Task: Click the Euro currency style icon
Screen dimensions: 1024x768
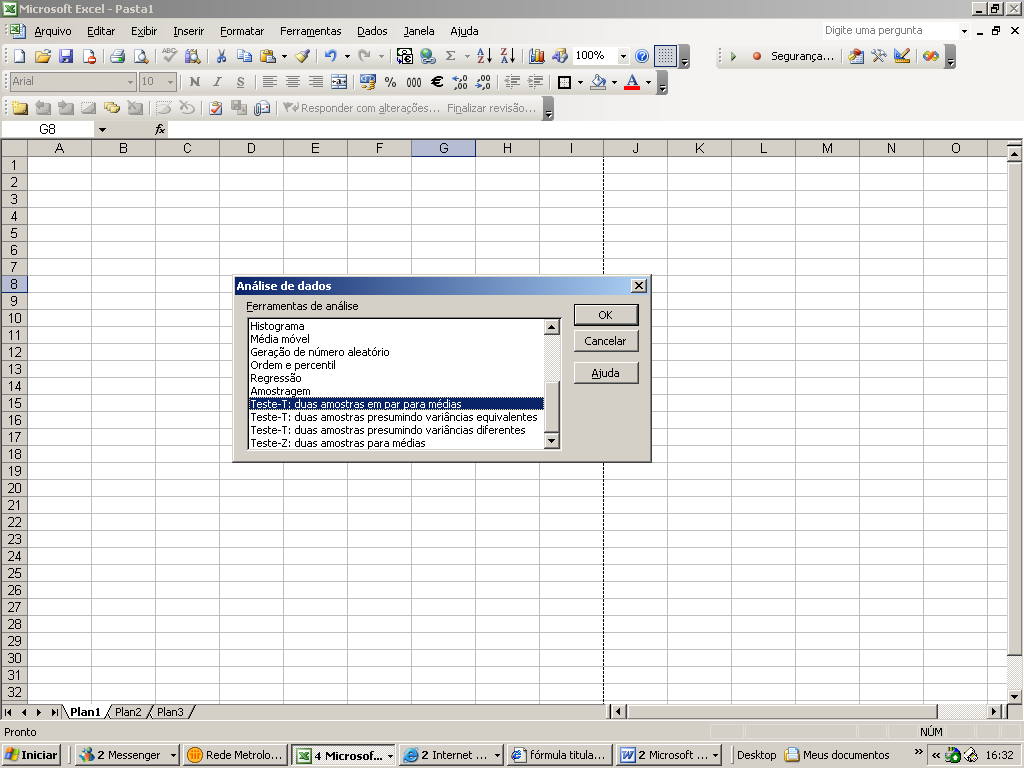Action: 437,82
